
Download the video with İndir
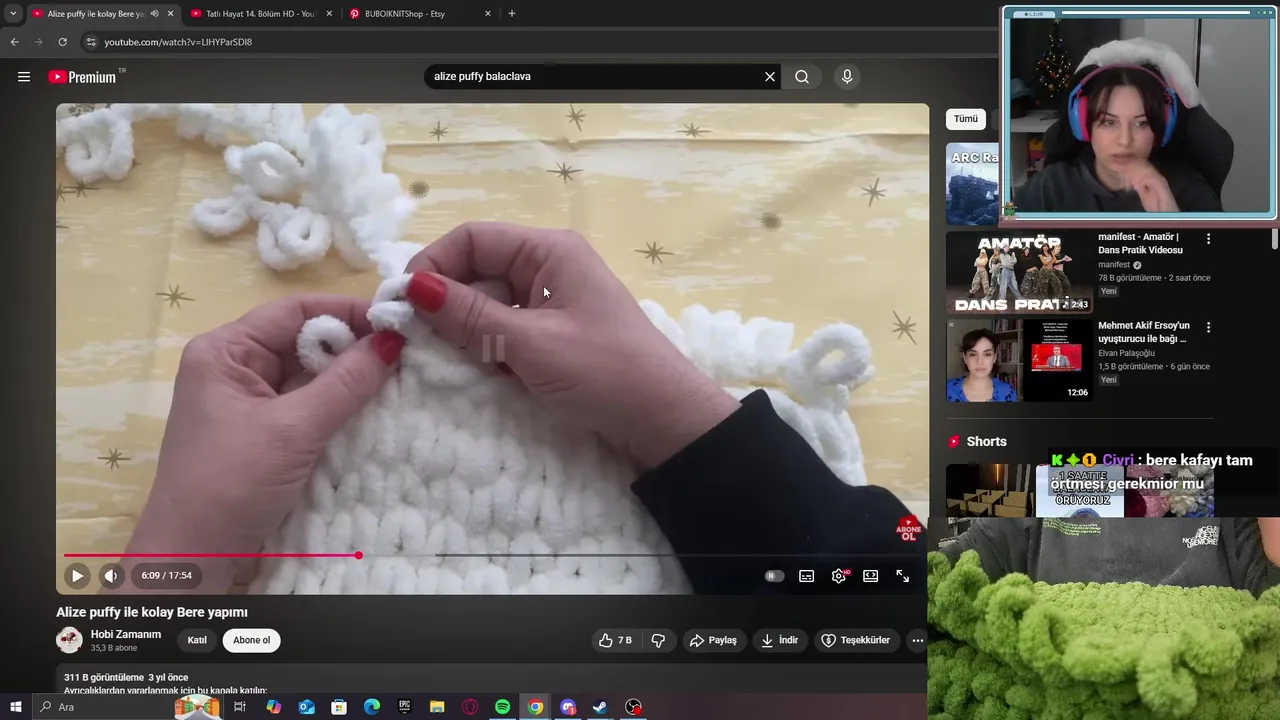(x=779, y=640)
